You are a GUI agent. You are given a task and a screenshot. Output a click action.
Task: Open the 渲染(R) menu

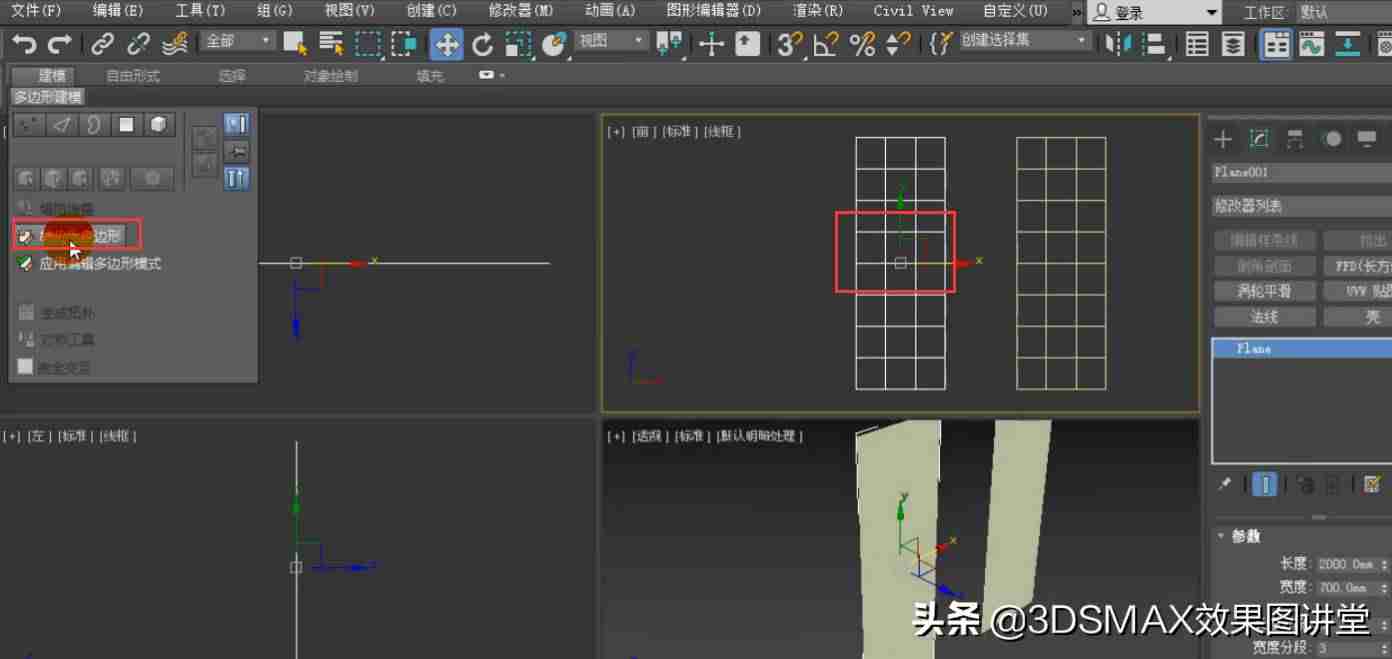point(818,11)
